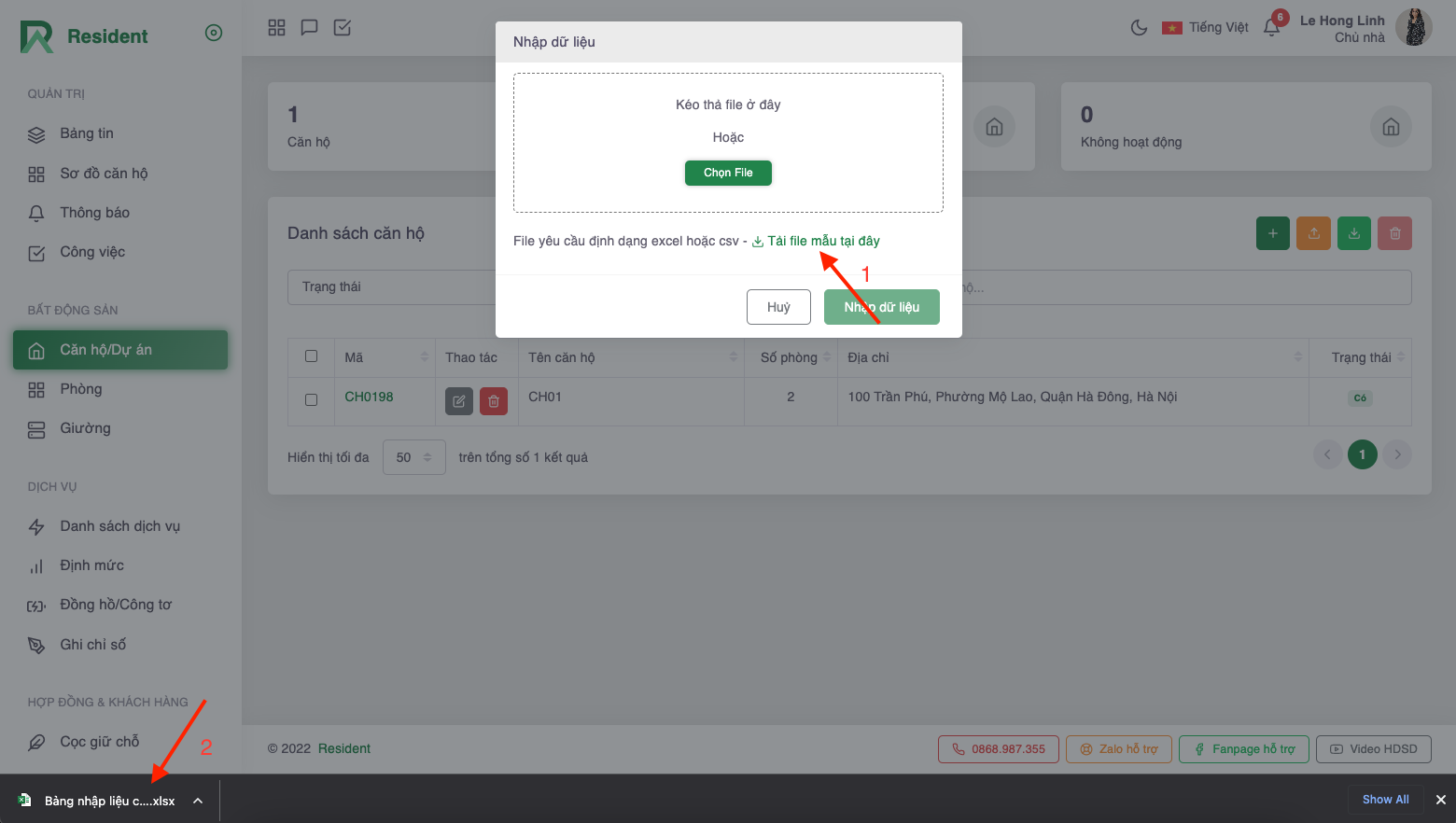Click the red delete icon for CH0198
The height and width of the screenshot is (823, 1456).
click(x=494, y=401)
